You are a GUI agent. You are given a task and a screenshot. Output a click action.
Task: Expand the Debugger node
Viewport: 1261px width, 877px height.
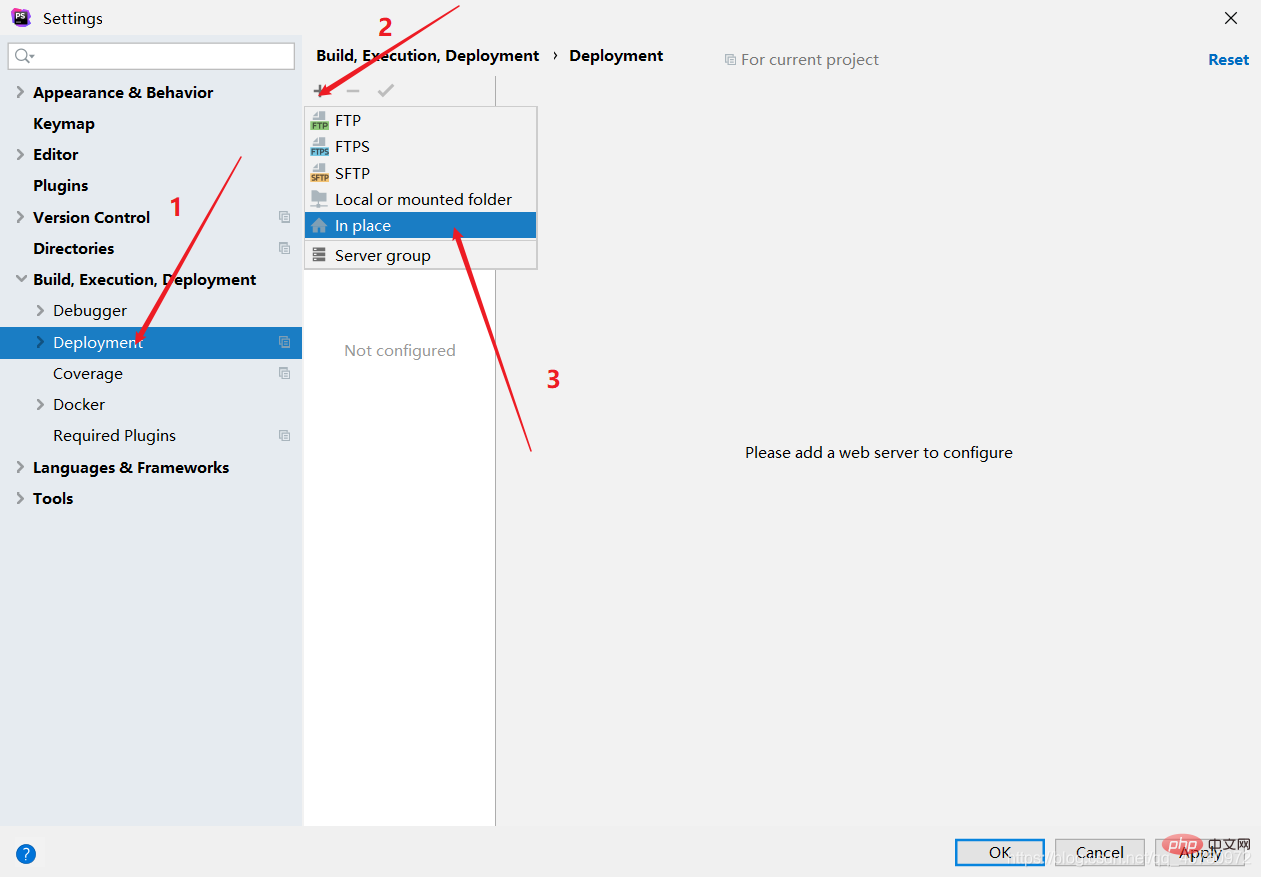pos(40,310)
